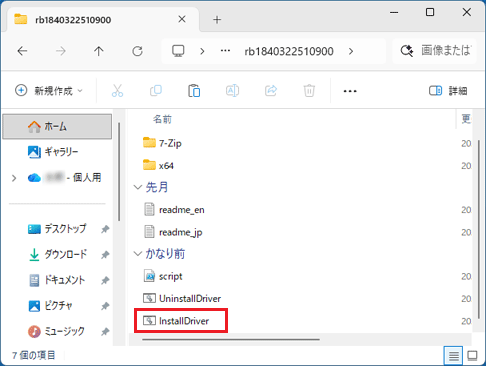Add a new tab with plus button
The image size is (486, 366).
(x=217, y=20)
